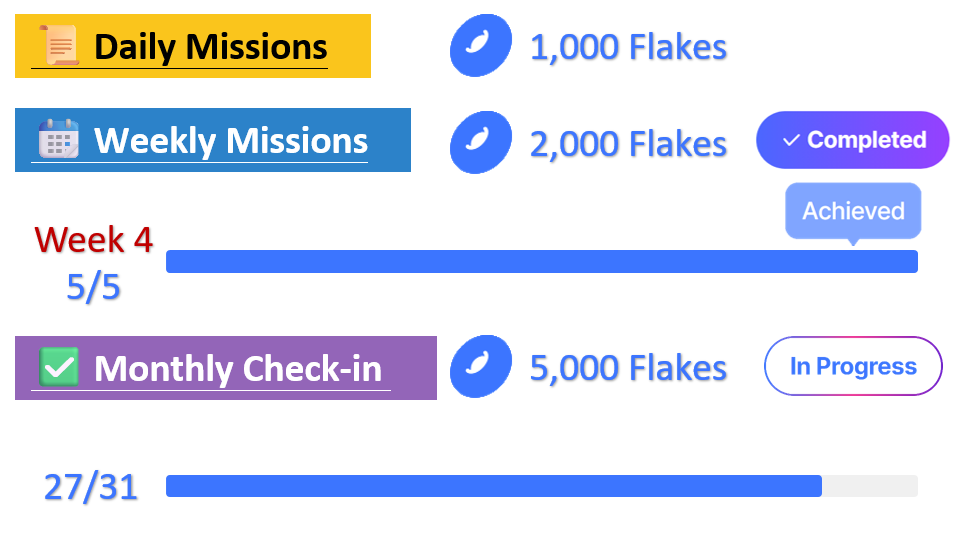Select the 1,000 Flakes reward text
Image resolution: width=960 pixels, height=534 pixels.
point(628,47)
